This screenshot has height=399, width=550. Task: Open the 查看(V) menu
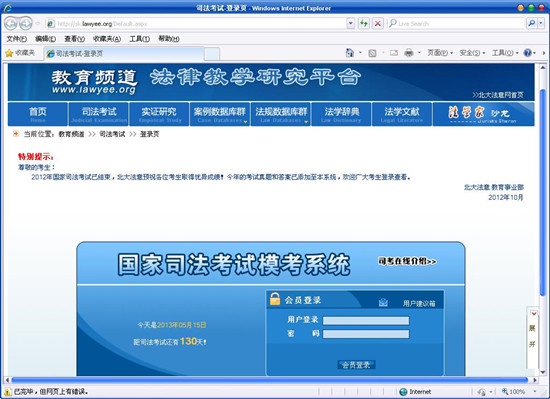click(x=74, y=39)
